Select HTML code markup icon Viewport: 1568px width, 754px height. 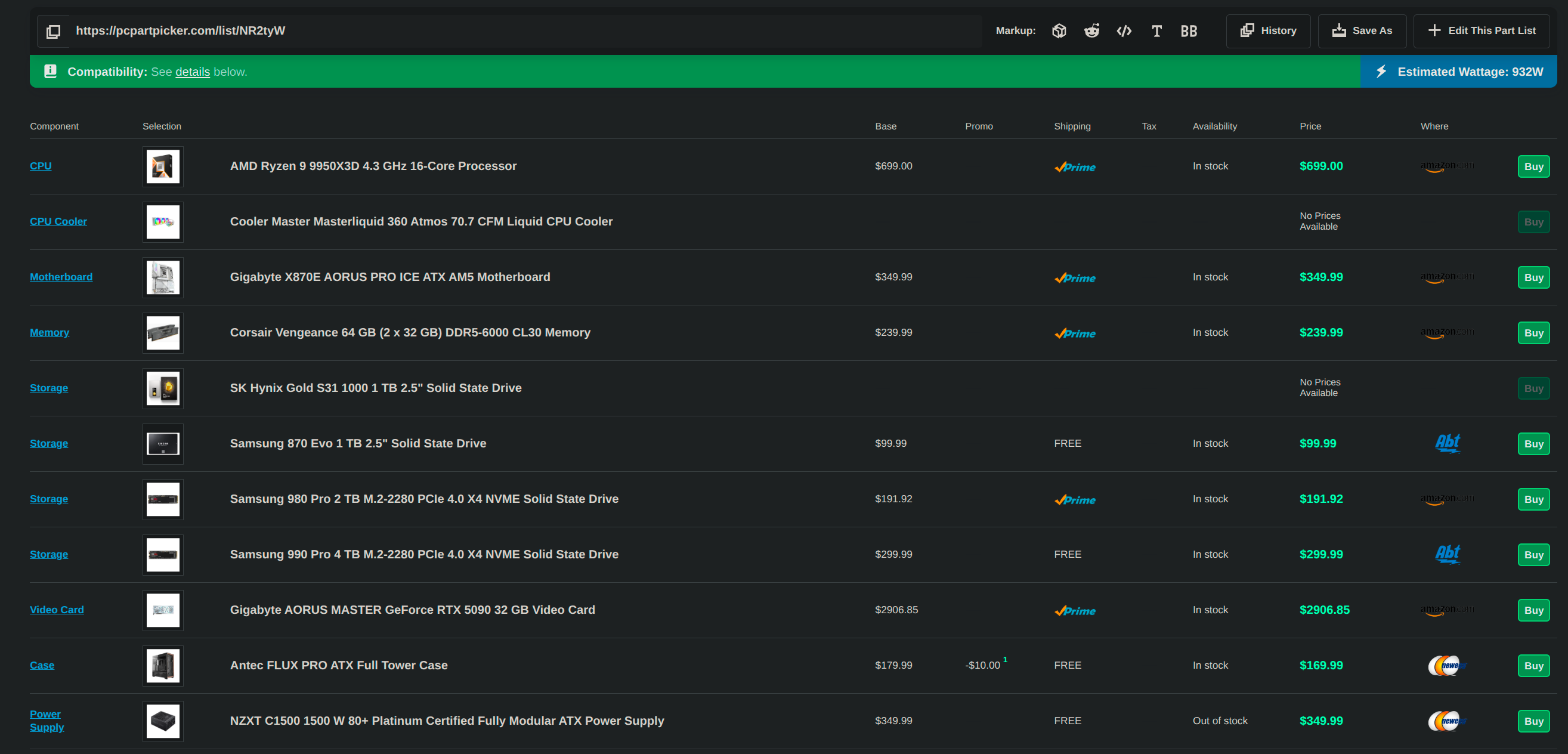(x=1124, y=31)
